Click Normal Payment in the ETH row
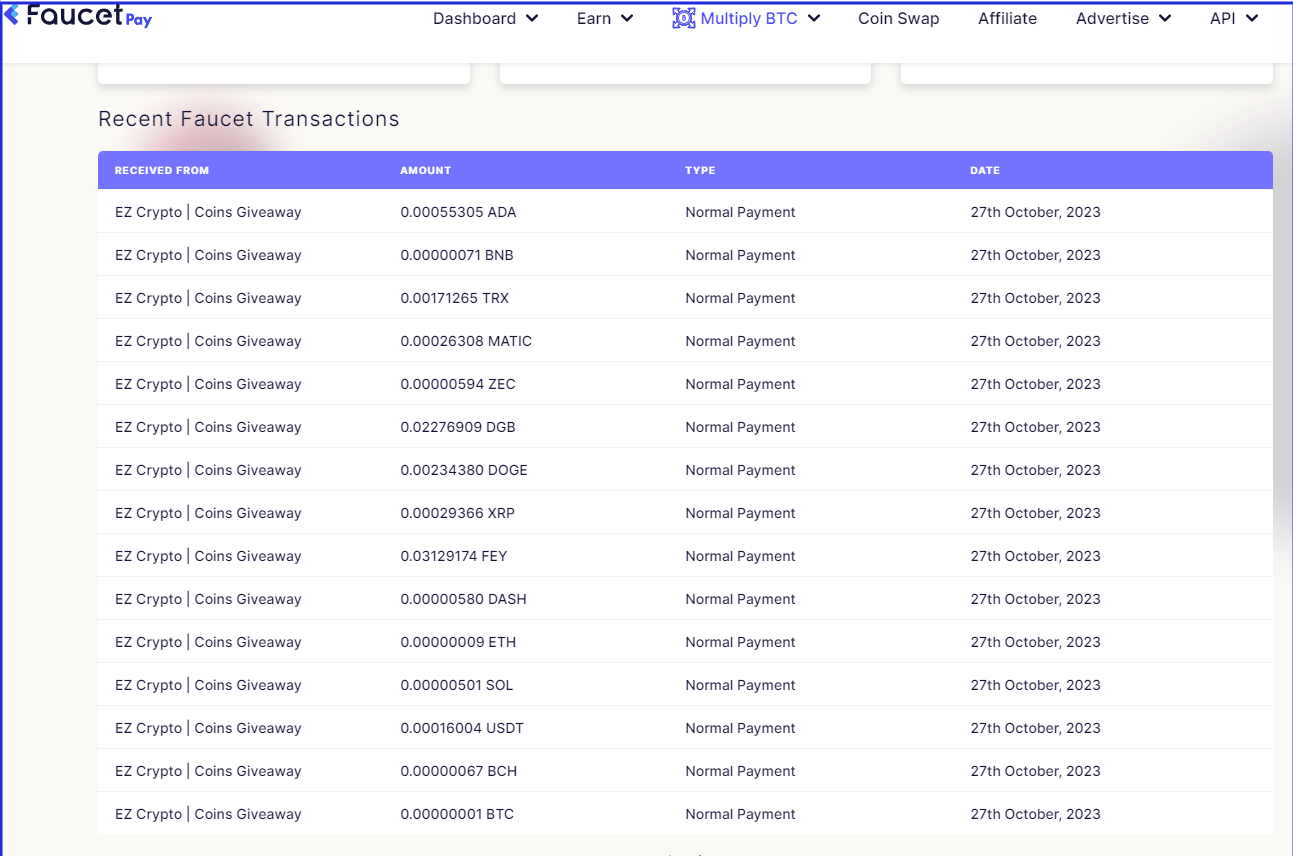This screenshot has height=856, width=1293. pos(740,642)
